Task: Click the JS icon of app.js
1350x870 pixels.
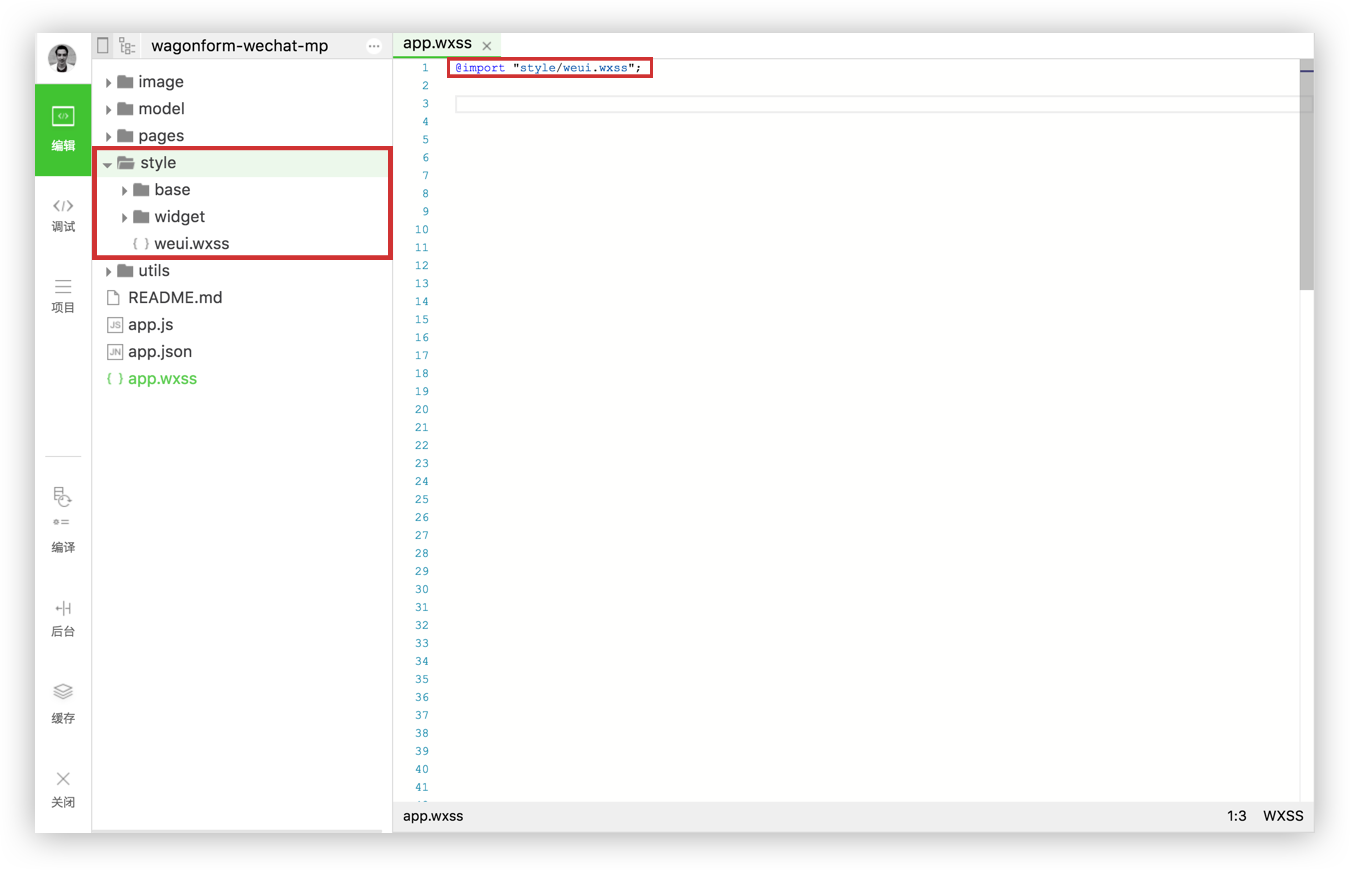Action: click(115, 325)
